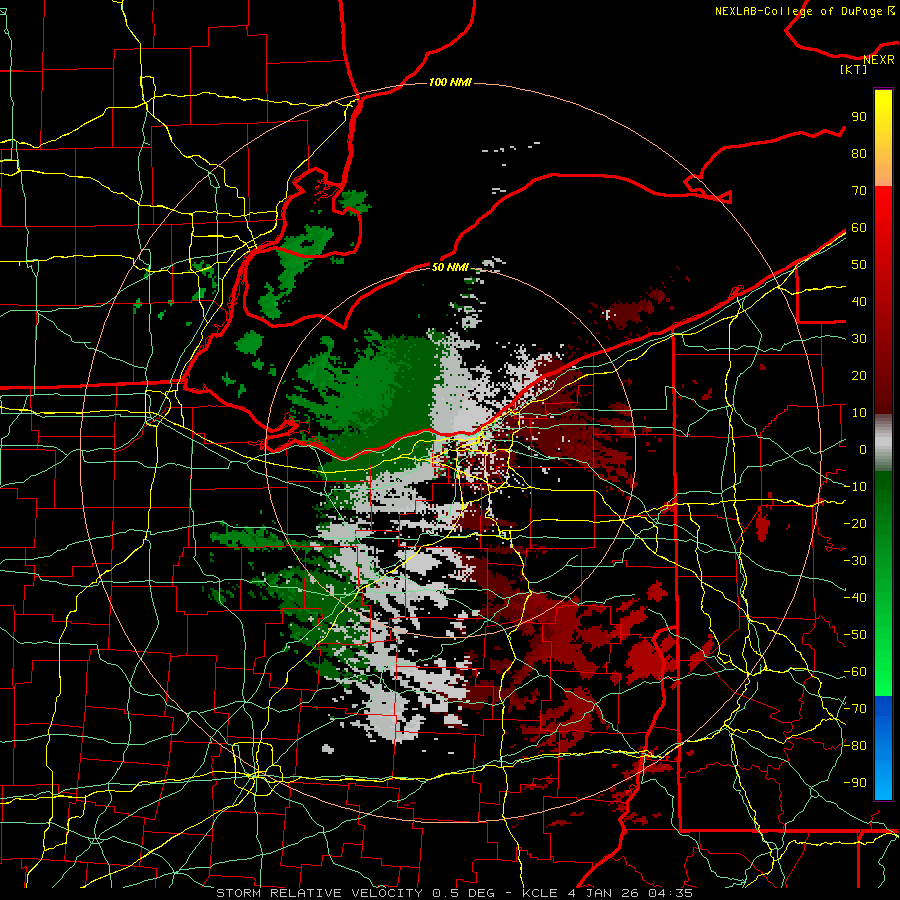Click the KCLE station identifier in caption
This screenshot has height=900, width=900.
coord(540,893)
